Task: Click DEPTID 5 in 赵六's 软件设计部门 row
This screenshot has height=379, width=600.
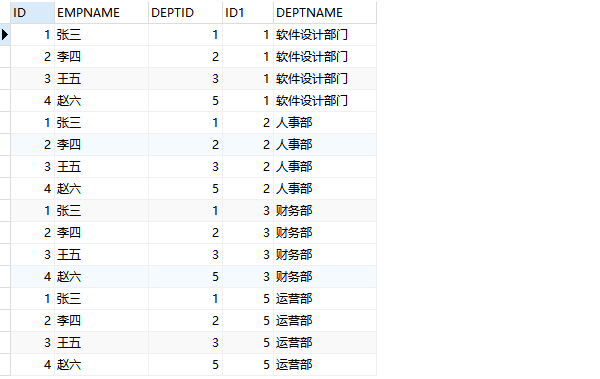Action: point(186,101)
